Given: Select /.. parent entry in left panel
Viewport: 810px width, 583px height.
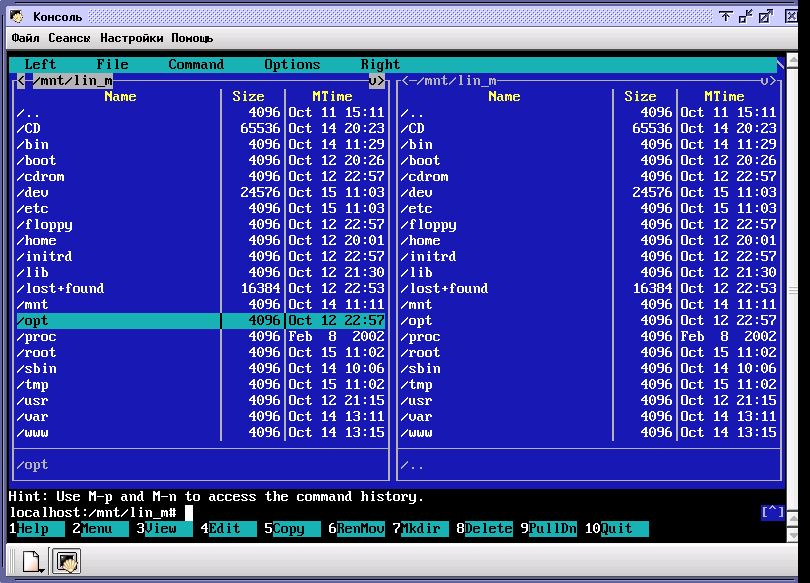Looking at the screenshot, I should coord(200,113).
